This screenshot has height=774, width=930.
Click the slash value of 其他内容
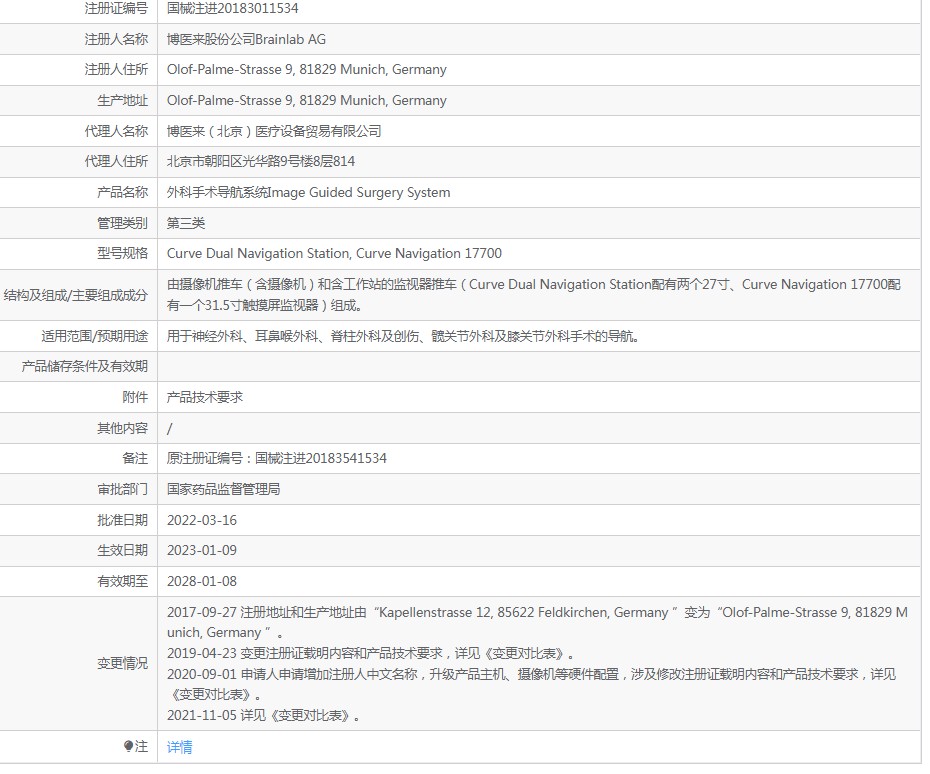(170, 428)
